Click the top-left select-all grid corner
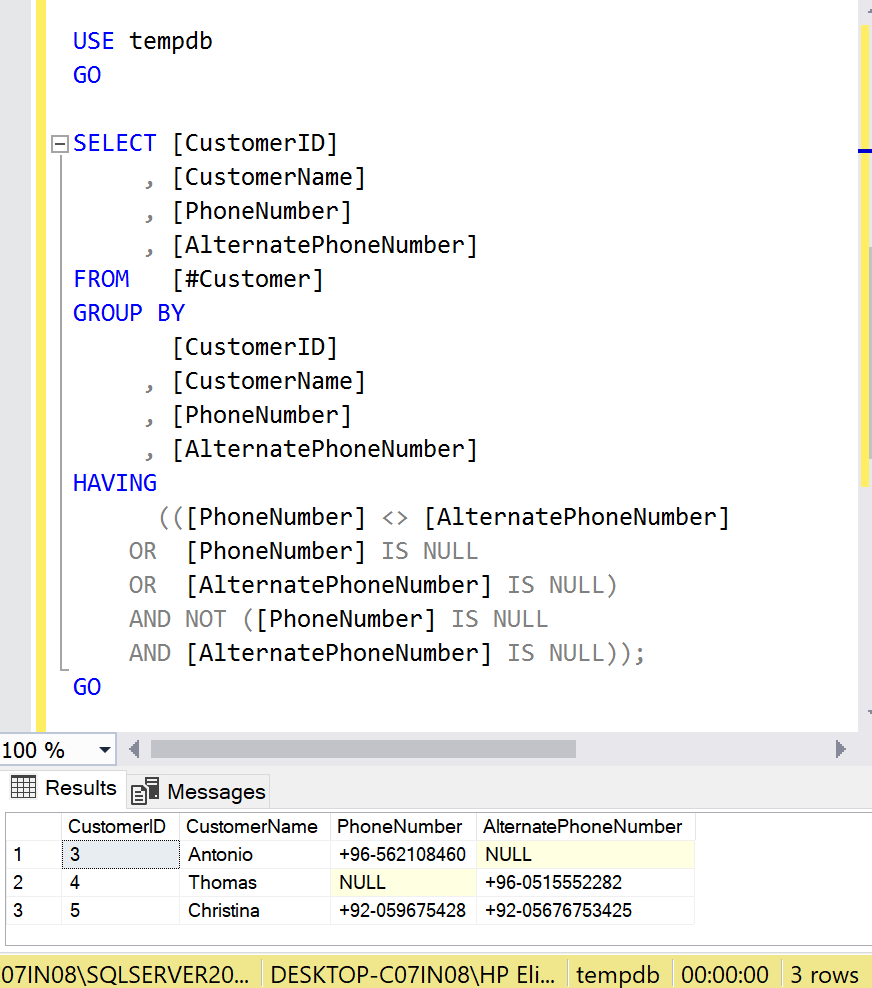 (32, 826)
